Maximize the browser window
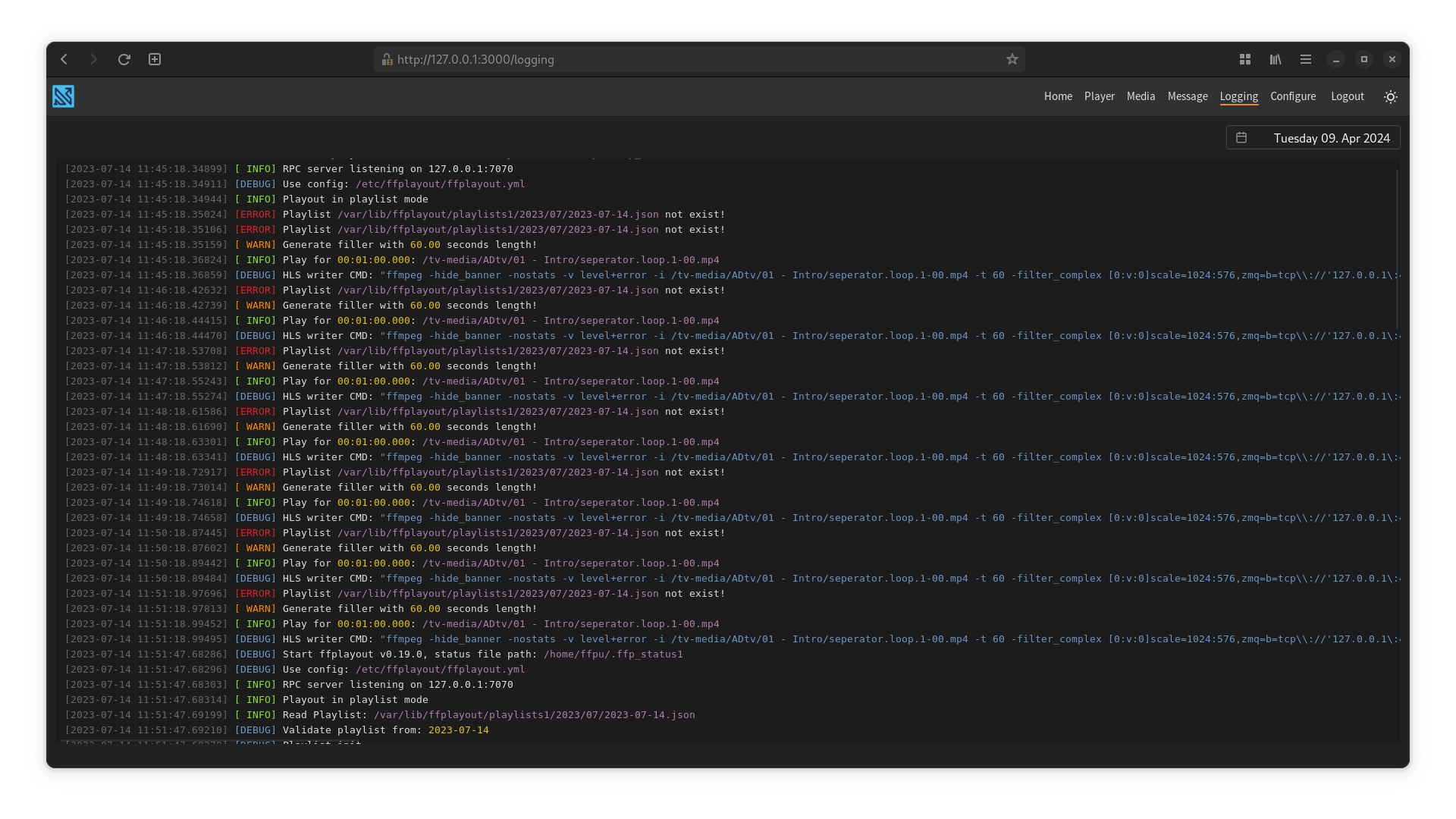The height and width of the screenshot is (819, 1456). (x=1364, y=59)
